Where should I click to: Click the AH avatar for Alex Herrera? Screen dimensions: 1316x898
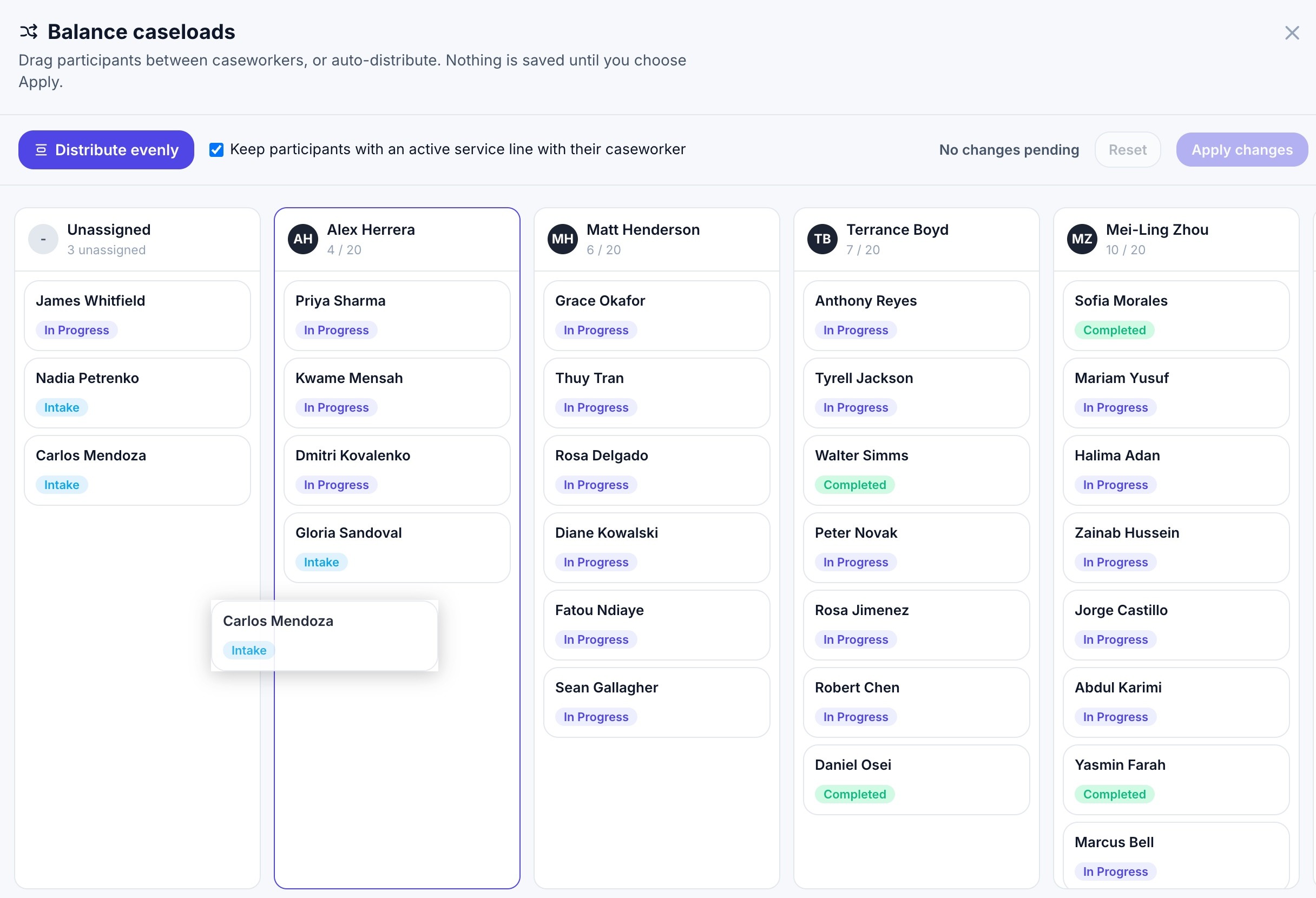[x=303, y=239]
